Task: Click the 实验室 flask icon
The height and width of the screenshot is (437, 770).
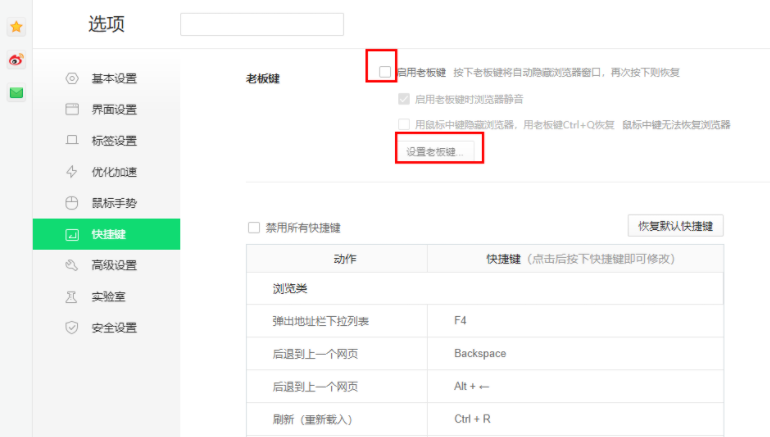Action: (72, 297)
